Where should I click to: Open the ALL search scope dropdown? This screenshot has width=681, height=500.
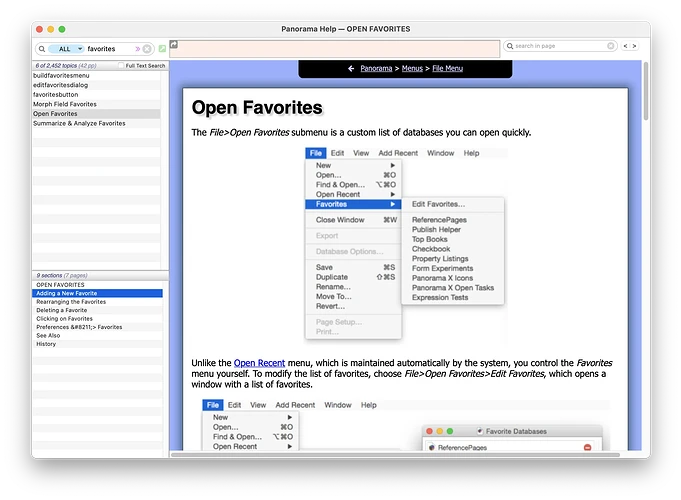(66, 49)
